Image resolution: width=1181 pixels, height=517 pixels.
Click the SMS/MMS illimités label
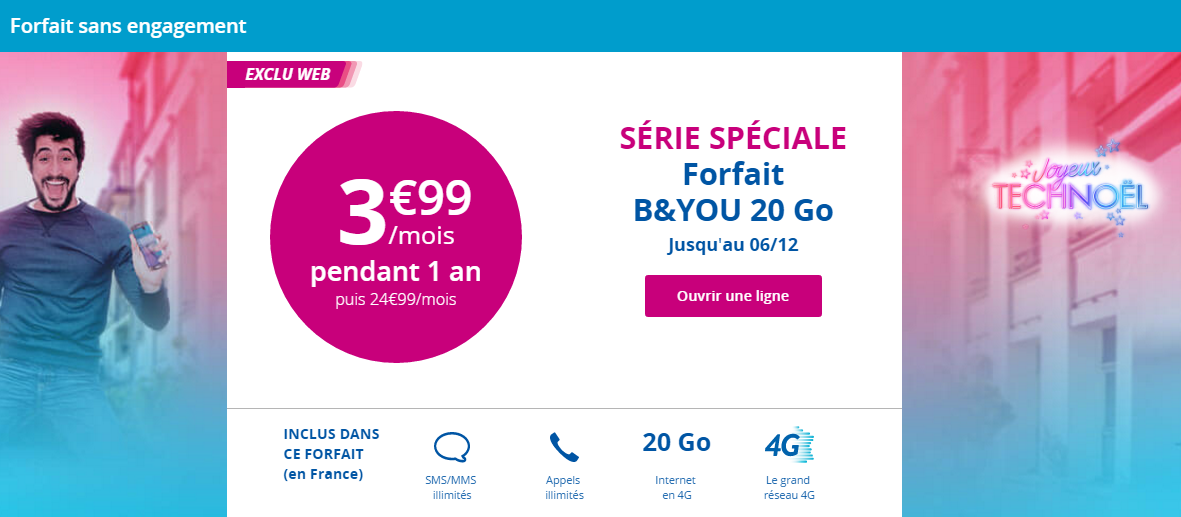[x=451, y=488]
